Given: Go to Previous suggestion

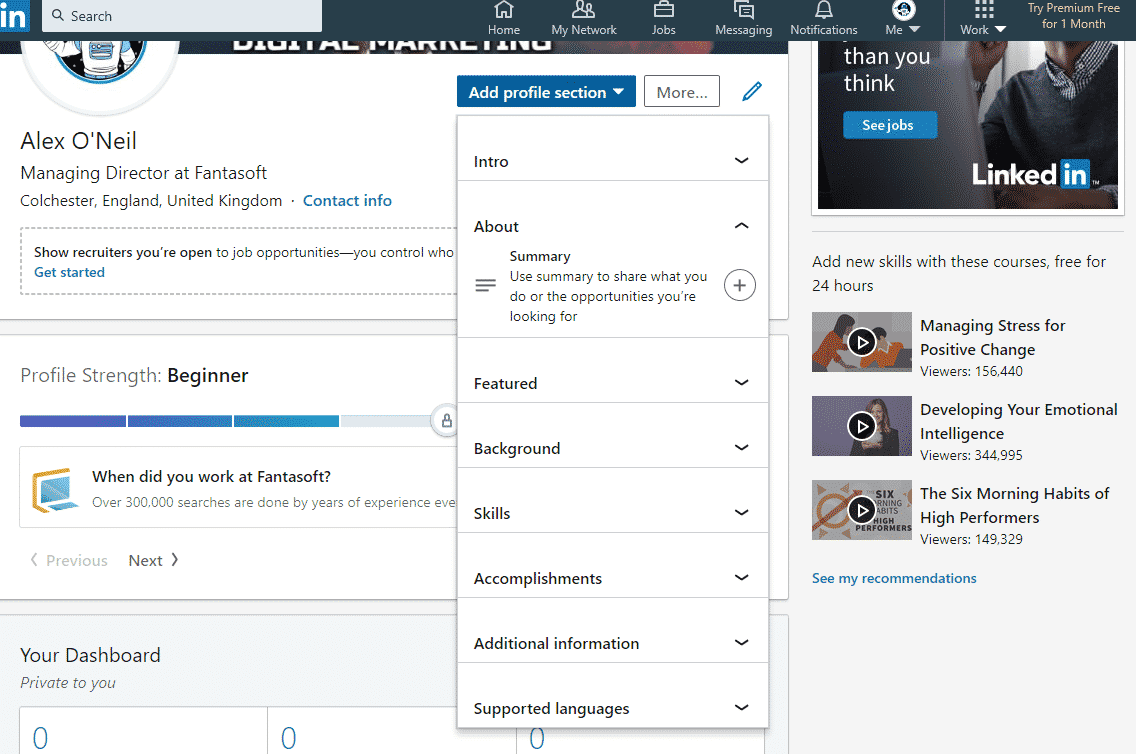Looking at the screenshot, I should coord(68,560).
